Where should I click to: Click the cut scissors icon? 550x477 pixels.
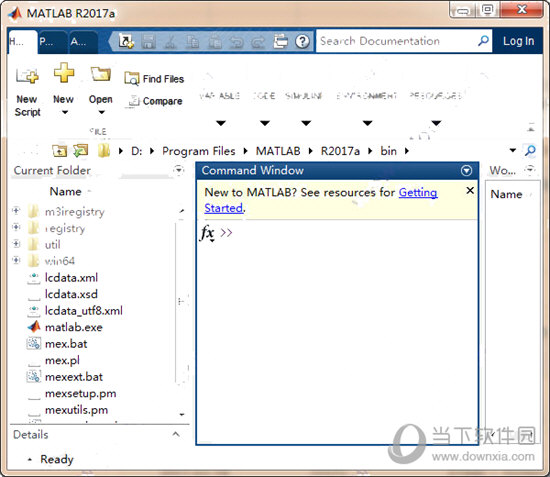click(x=170, y=41)
